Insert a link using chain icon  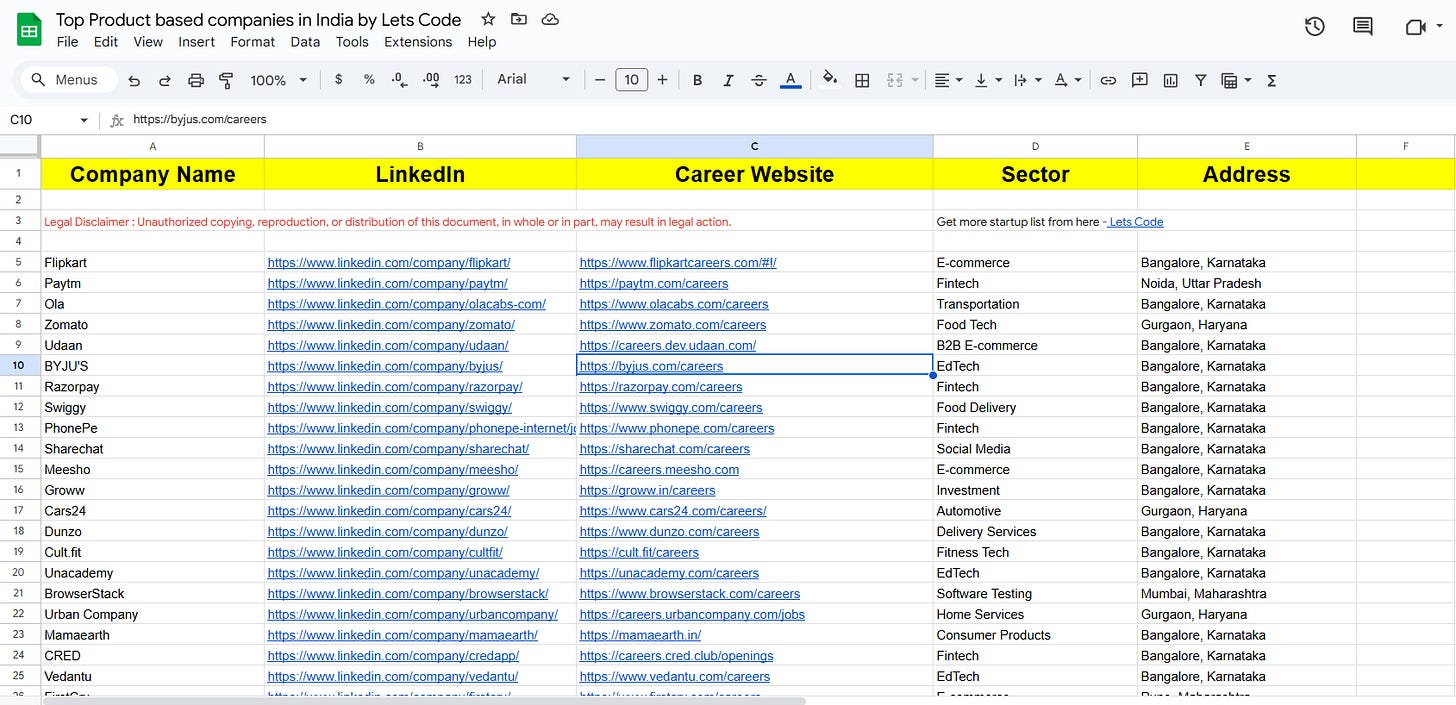click(1108, 80)
